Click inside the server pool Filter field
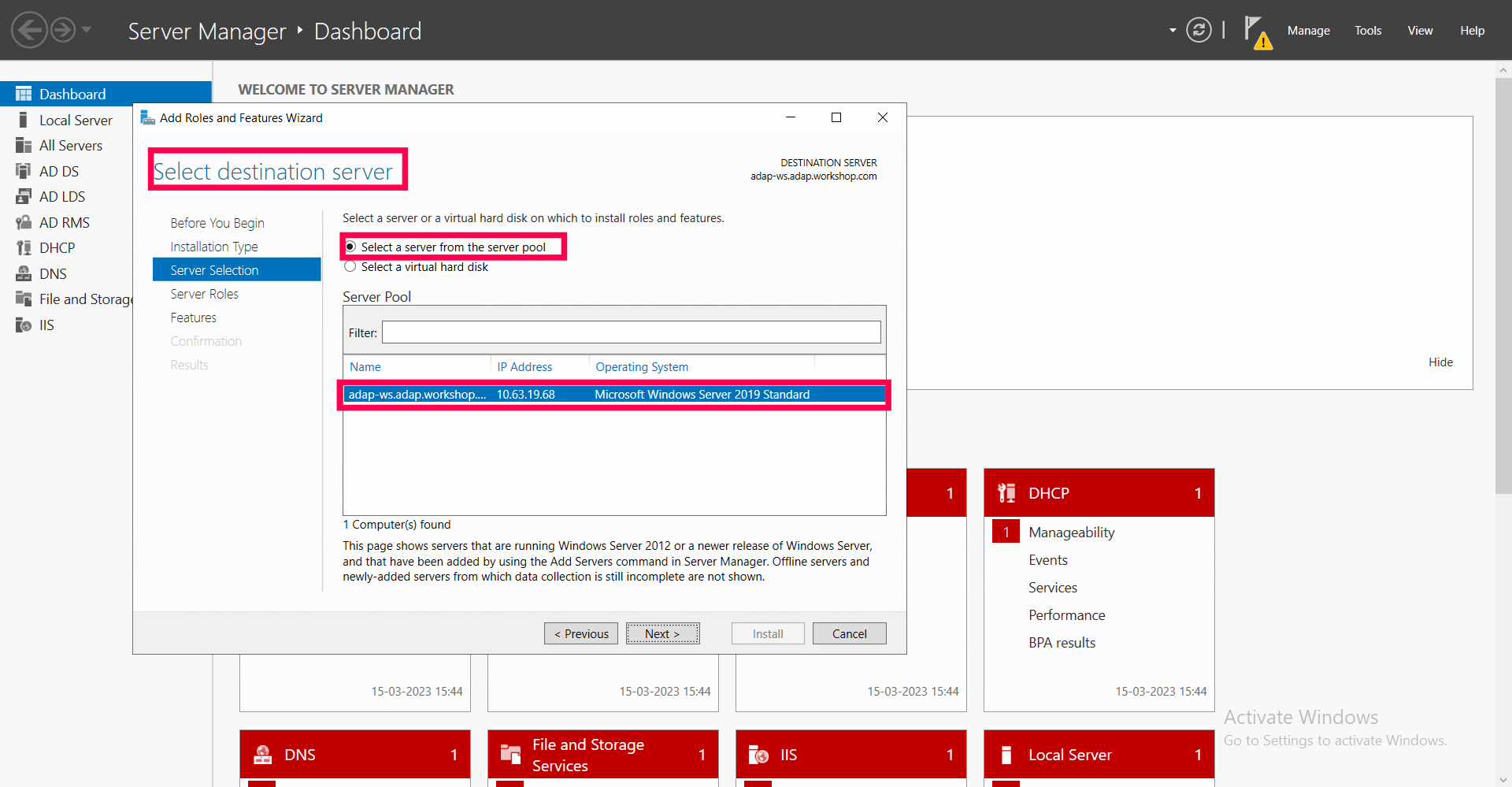Viewport: 1512px width, 787px height. tap(630, 332)
